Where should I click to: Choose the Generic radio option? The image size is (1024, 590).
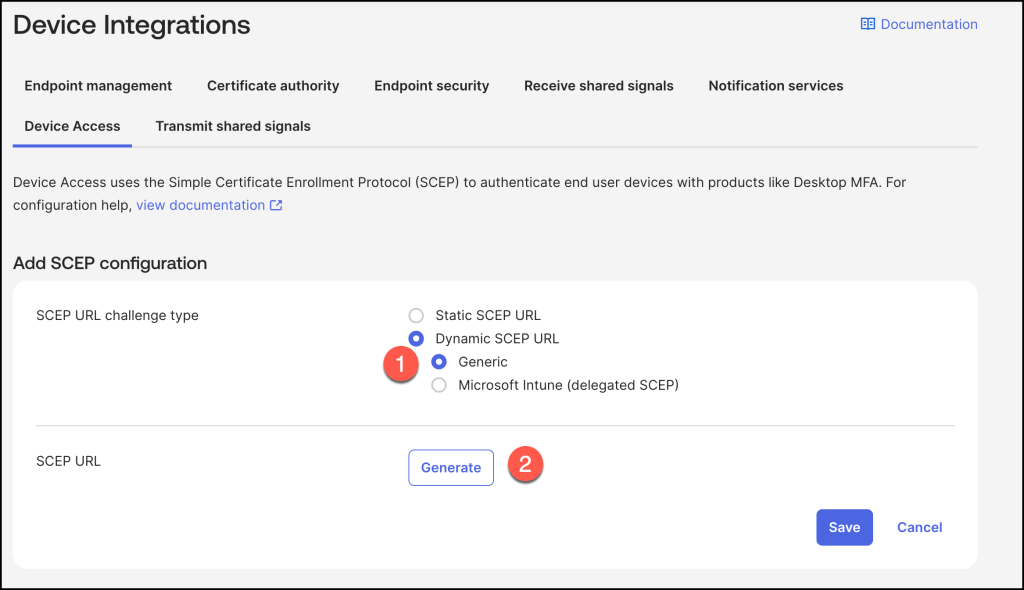tap(439, 362)
